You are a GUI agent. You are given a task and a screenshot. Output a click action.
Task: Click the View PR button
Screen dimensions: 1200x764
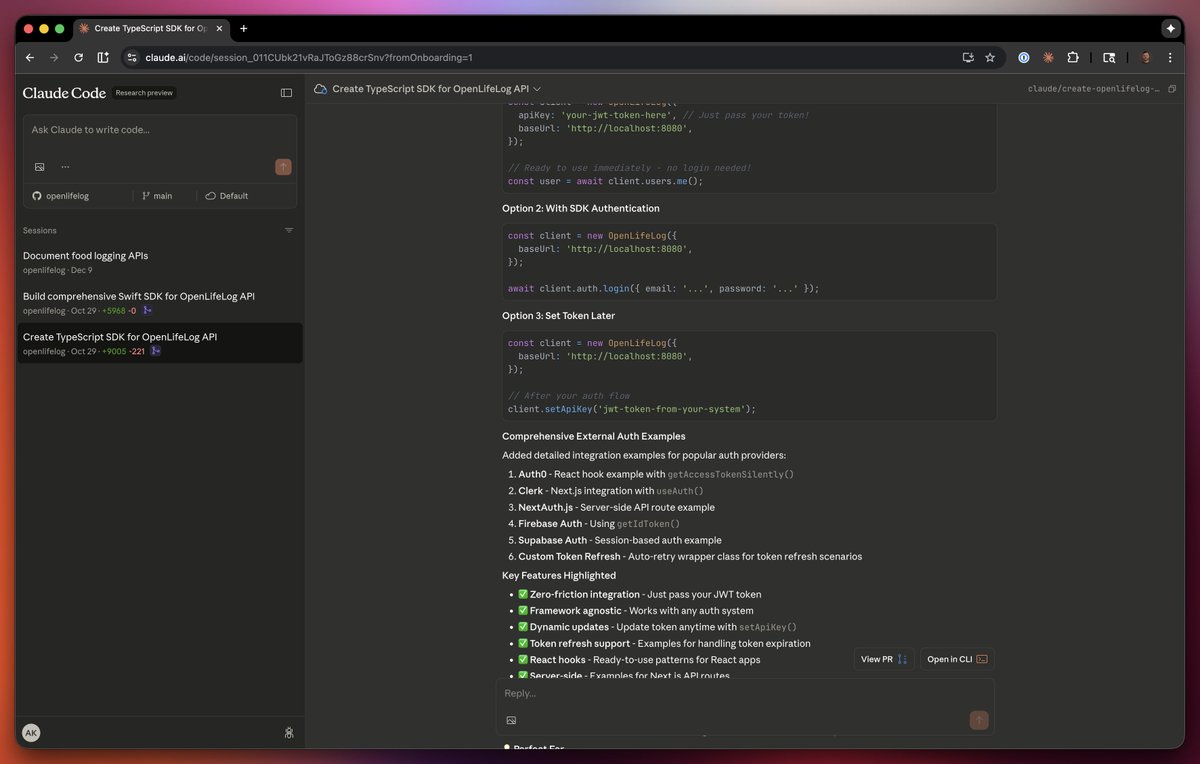(x=884, y=659)
